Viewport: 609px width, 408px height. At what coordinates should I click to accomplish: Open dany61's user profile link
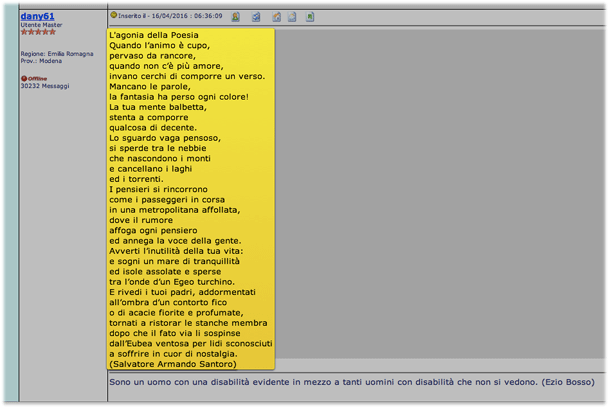pyautogui.click(x=37, y=16)
